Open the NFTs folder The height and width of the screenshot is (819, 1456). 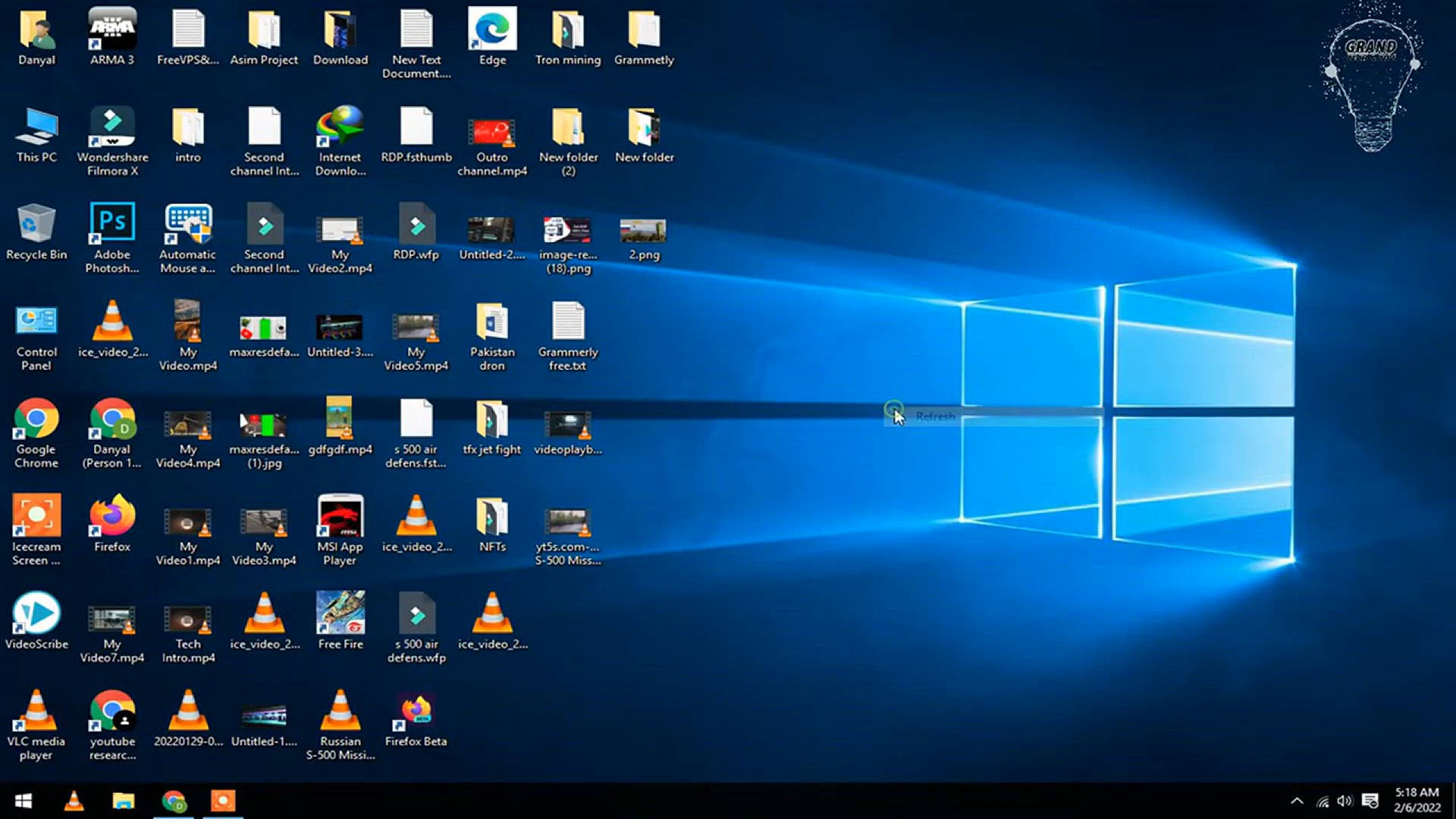492,524
